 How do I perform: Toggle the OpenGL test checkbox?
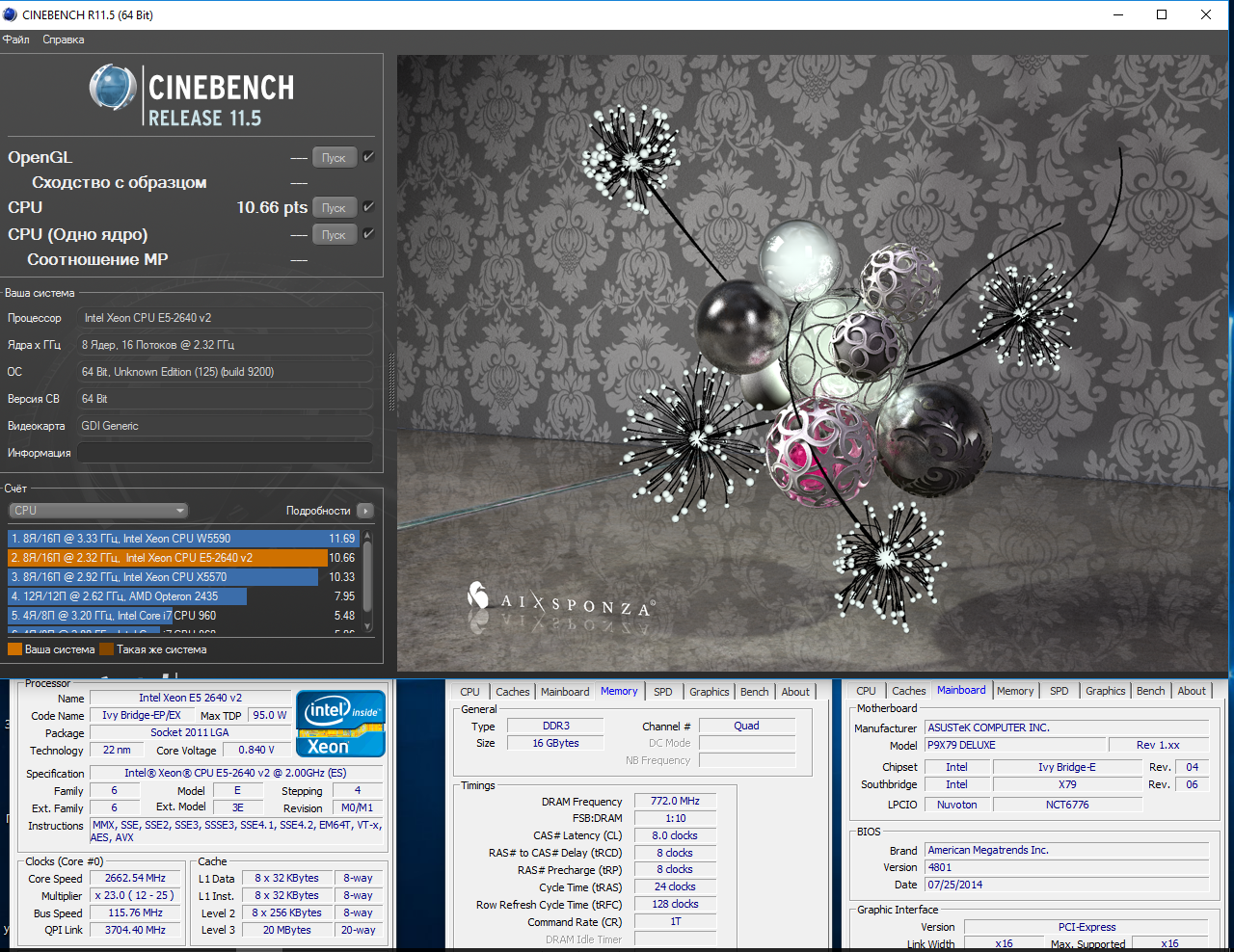[x=368, y=156]
